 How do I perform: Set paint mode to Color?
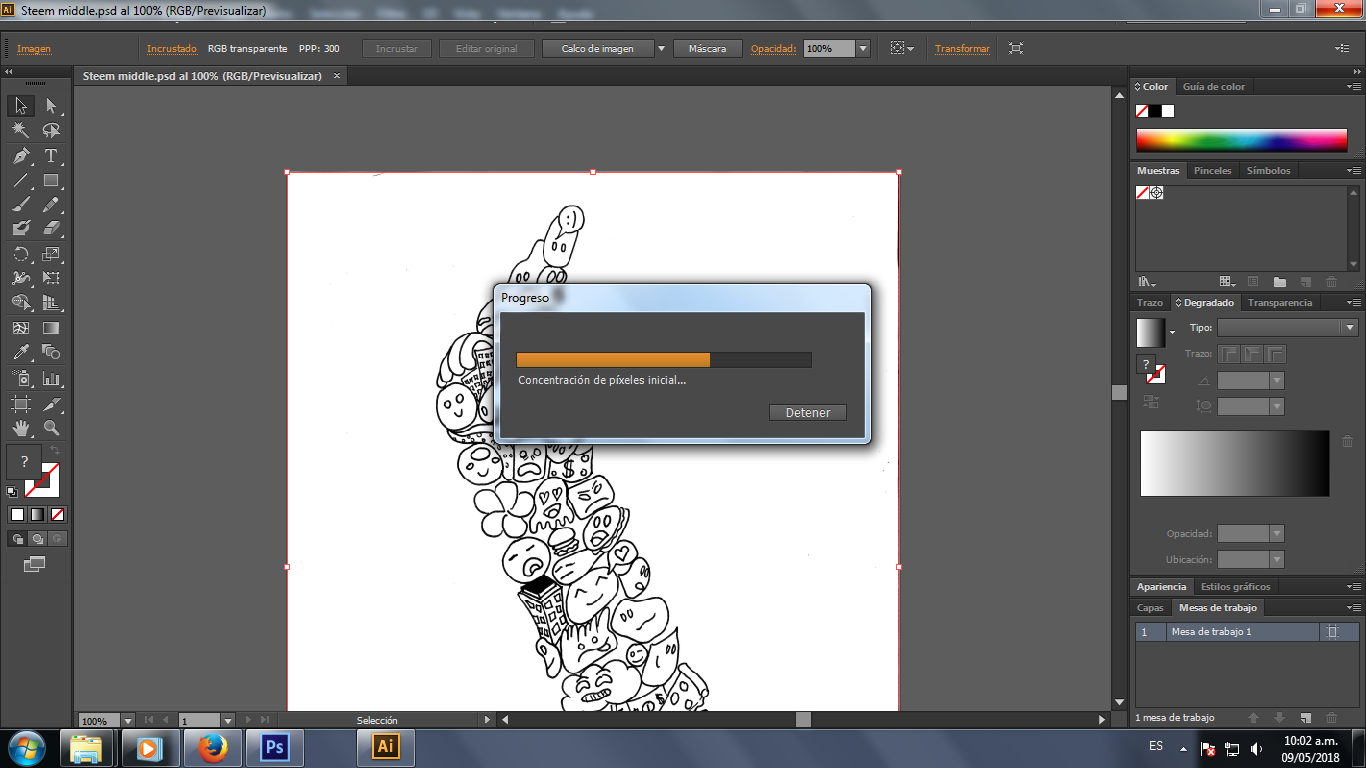coord(17,515)
